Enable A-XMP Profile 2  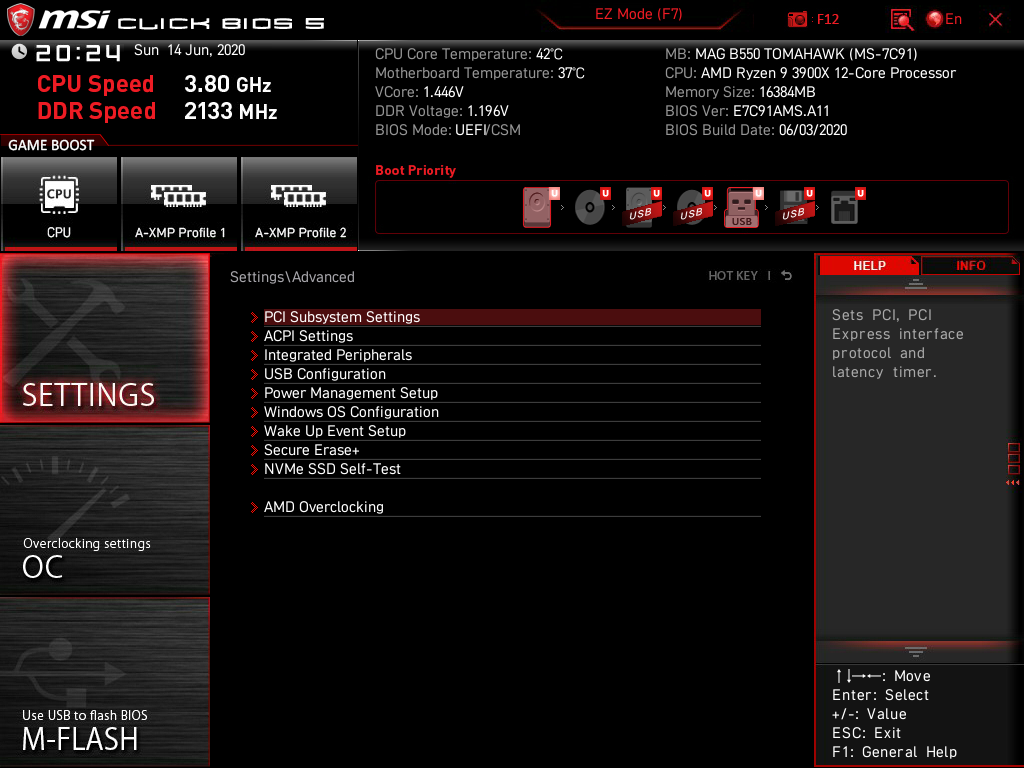tap(300, 204)
